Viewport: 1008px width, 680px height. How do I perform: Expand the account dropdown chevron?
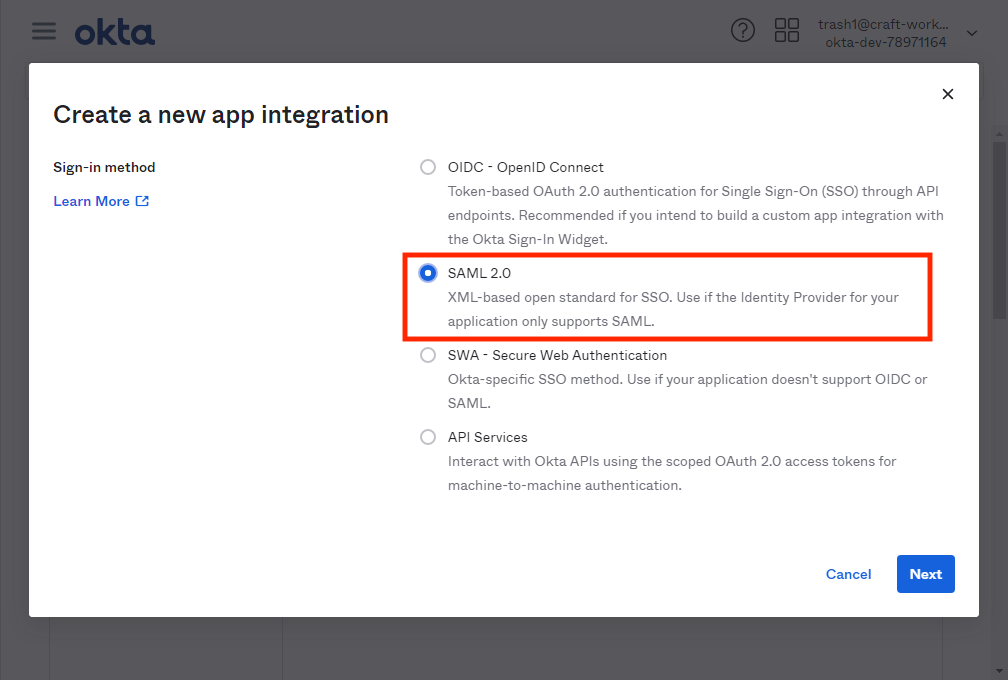pos(971,33)
